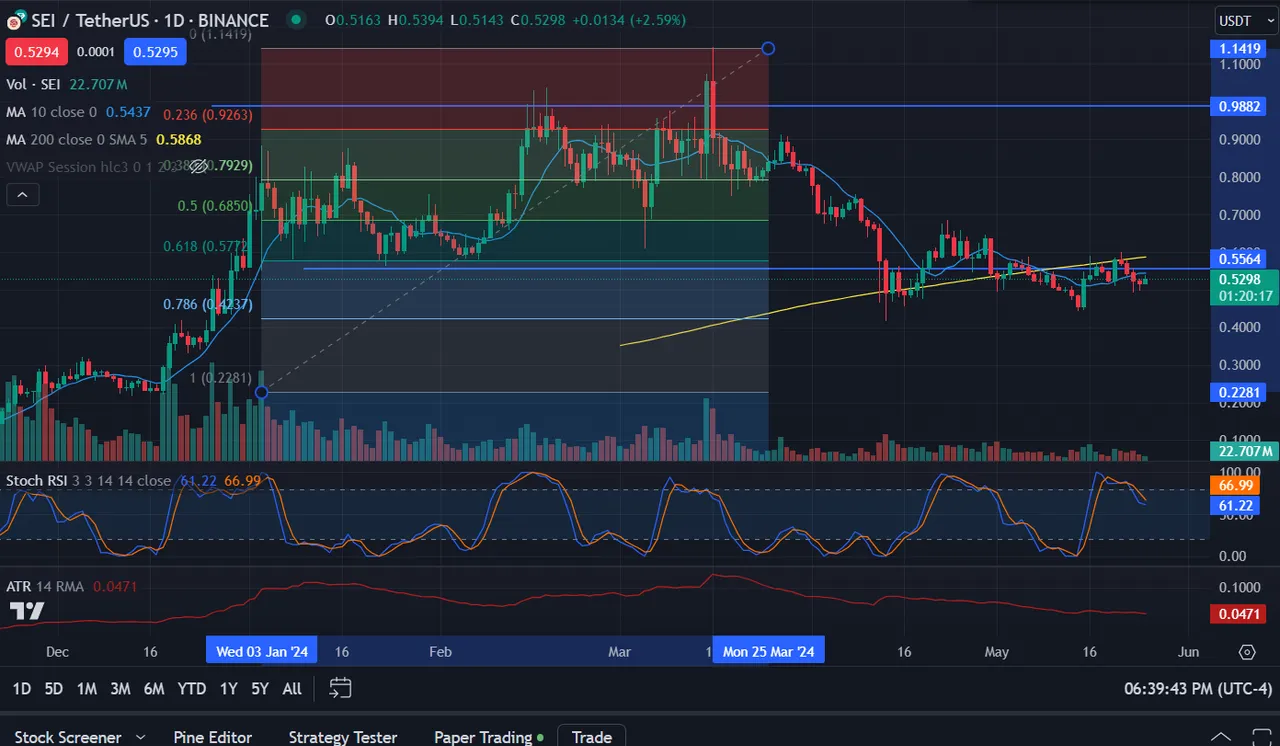This screenshot has height=746, width=1280.
Task: Click the 0.2281 Fib level price label
Action: click(1238, 392)
